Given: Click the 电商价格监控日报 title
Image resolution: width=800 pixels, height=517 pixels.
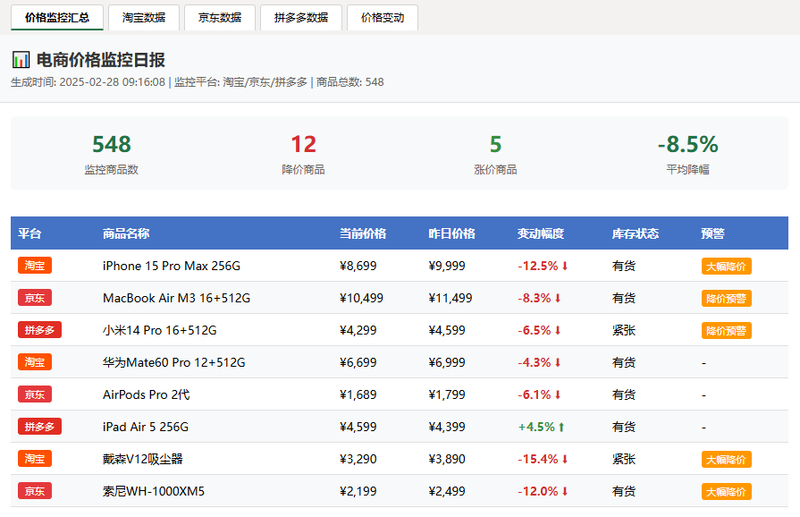Looking at the screenshot, I should (x=101, y=60).
